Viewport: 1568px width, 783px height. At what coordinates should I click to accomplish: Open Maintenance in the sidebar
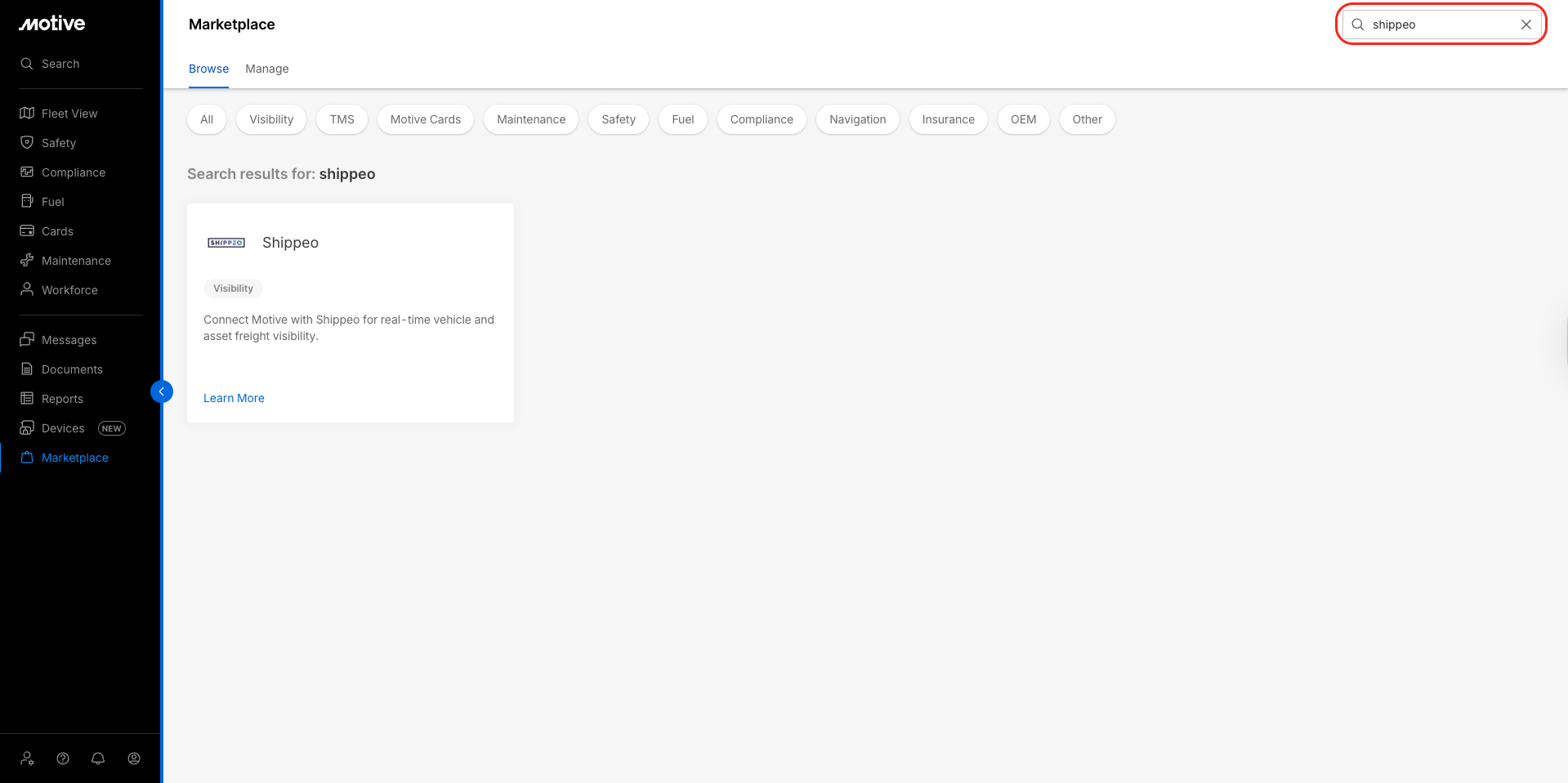point(65,261)
